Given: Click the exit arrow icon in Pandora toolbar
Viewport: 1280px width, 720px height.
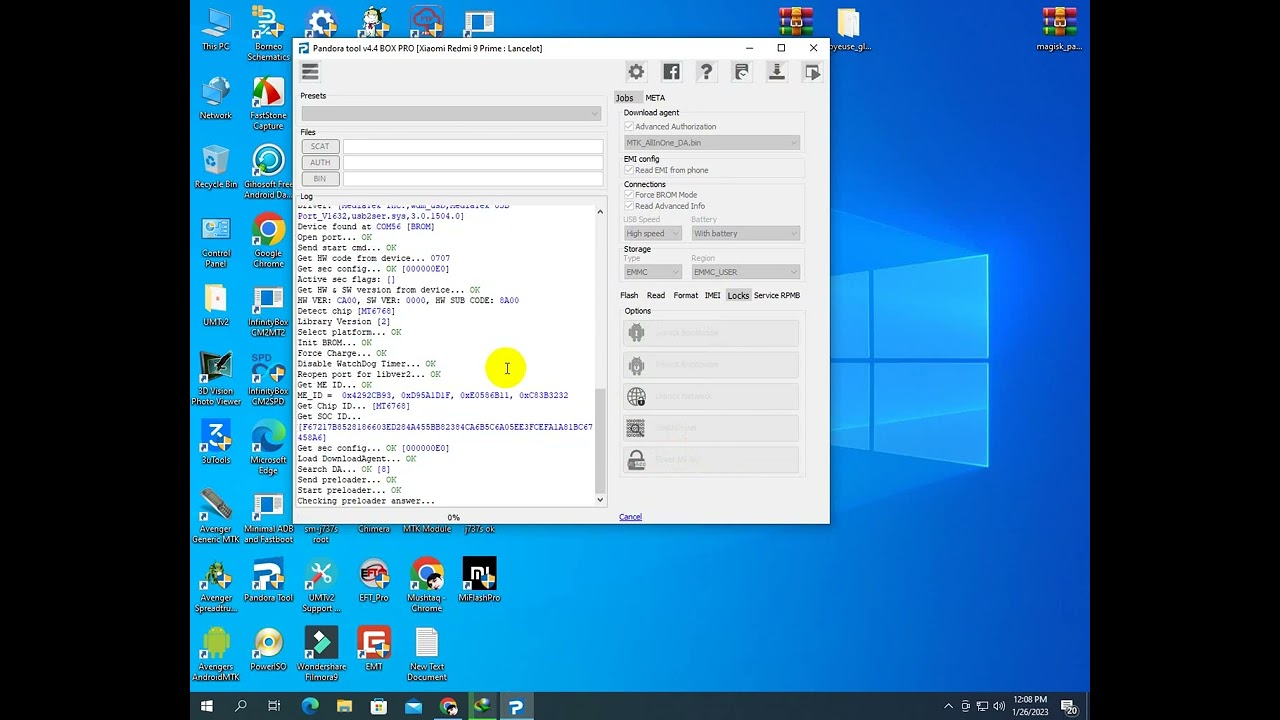Looking at the screenshot, I should point(812,72).
